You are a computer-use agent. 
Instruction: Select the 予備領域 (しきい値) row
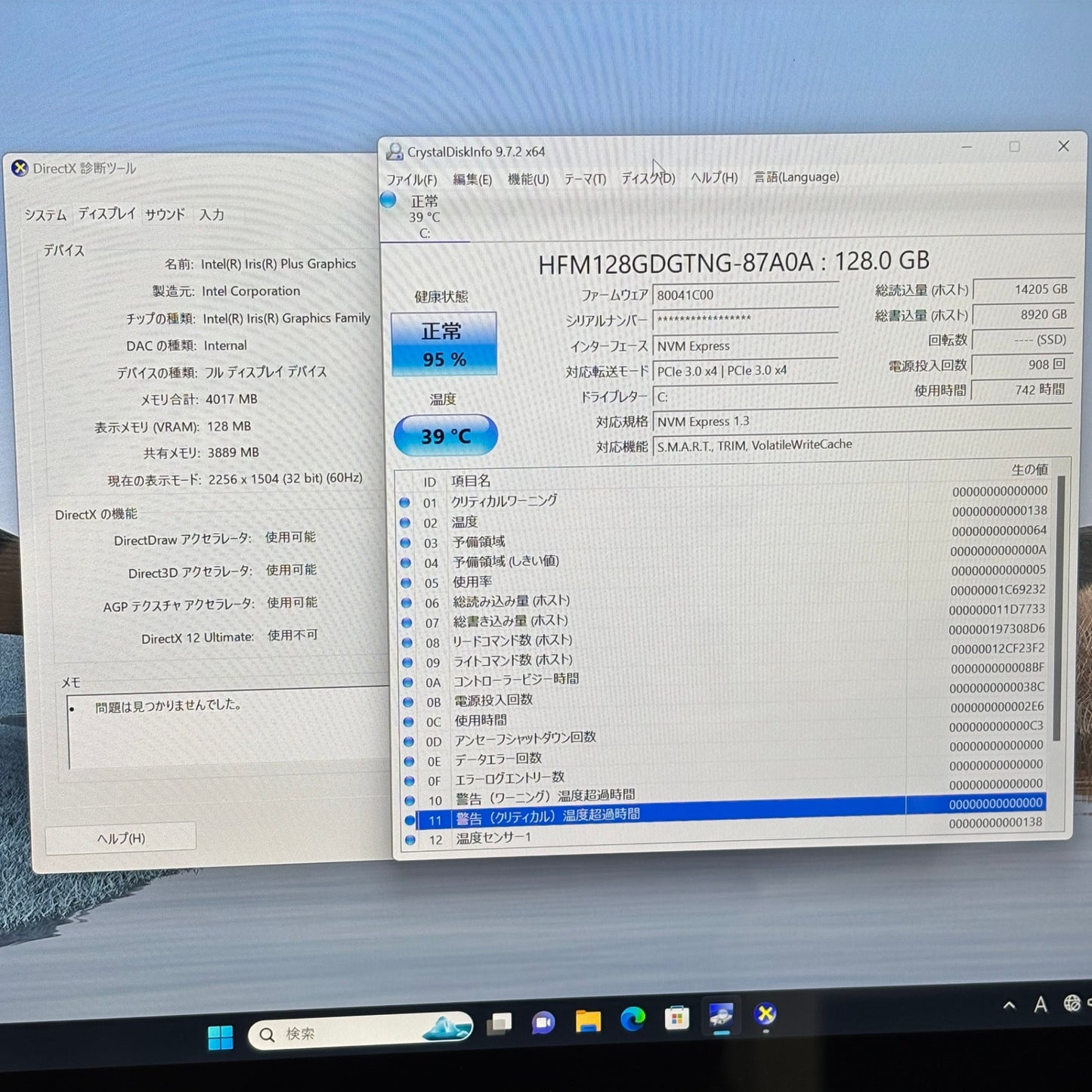[724, 557]
